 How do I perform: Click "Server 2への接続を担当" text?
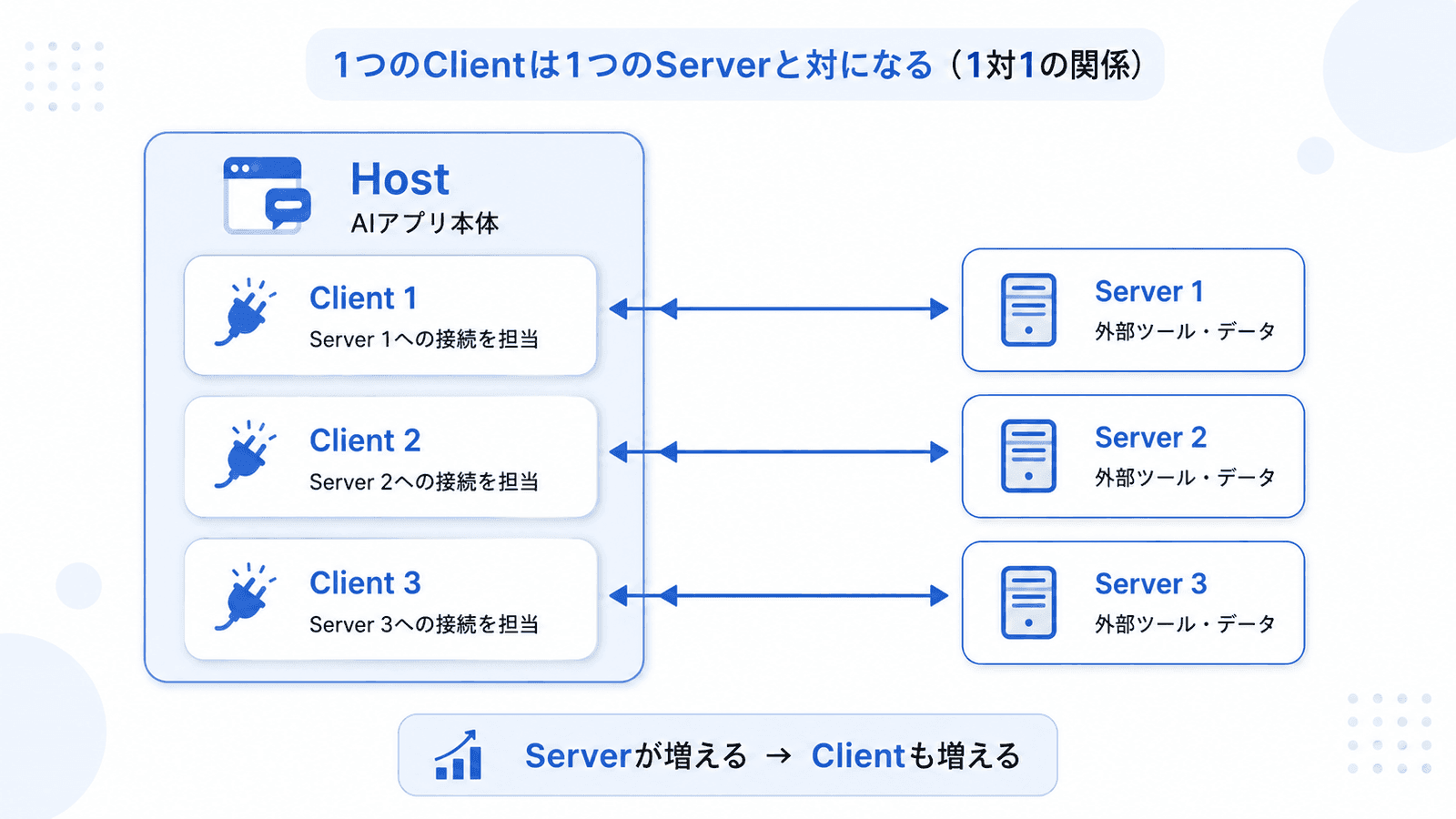tap(424, 481)
